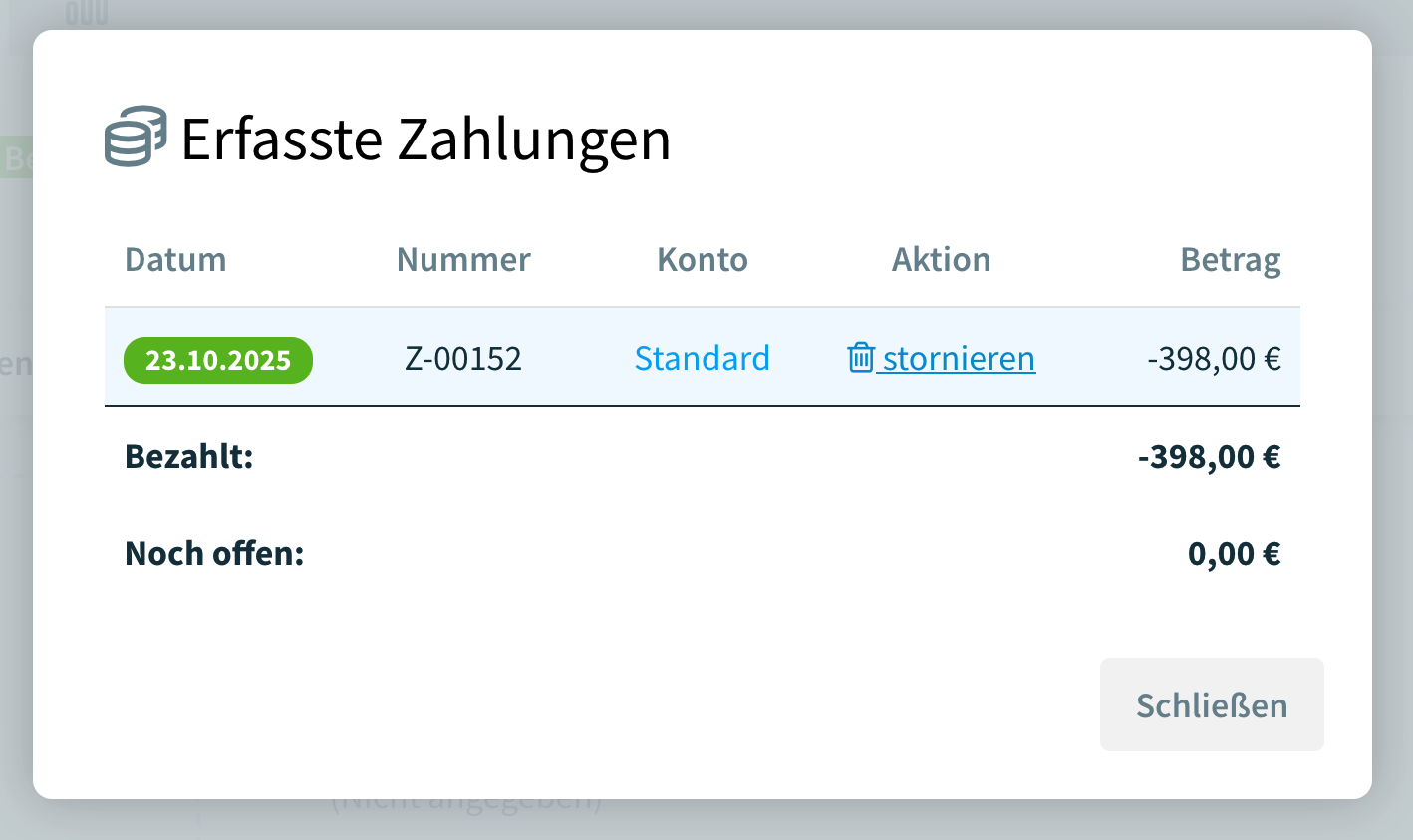The height and width of the screenshot is (840, 1413).
Task: Click the stornieren link to cancel payment
Action: pos(957,358)
